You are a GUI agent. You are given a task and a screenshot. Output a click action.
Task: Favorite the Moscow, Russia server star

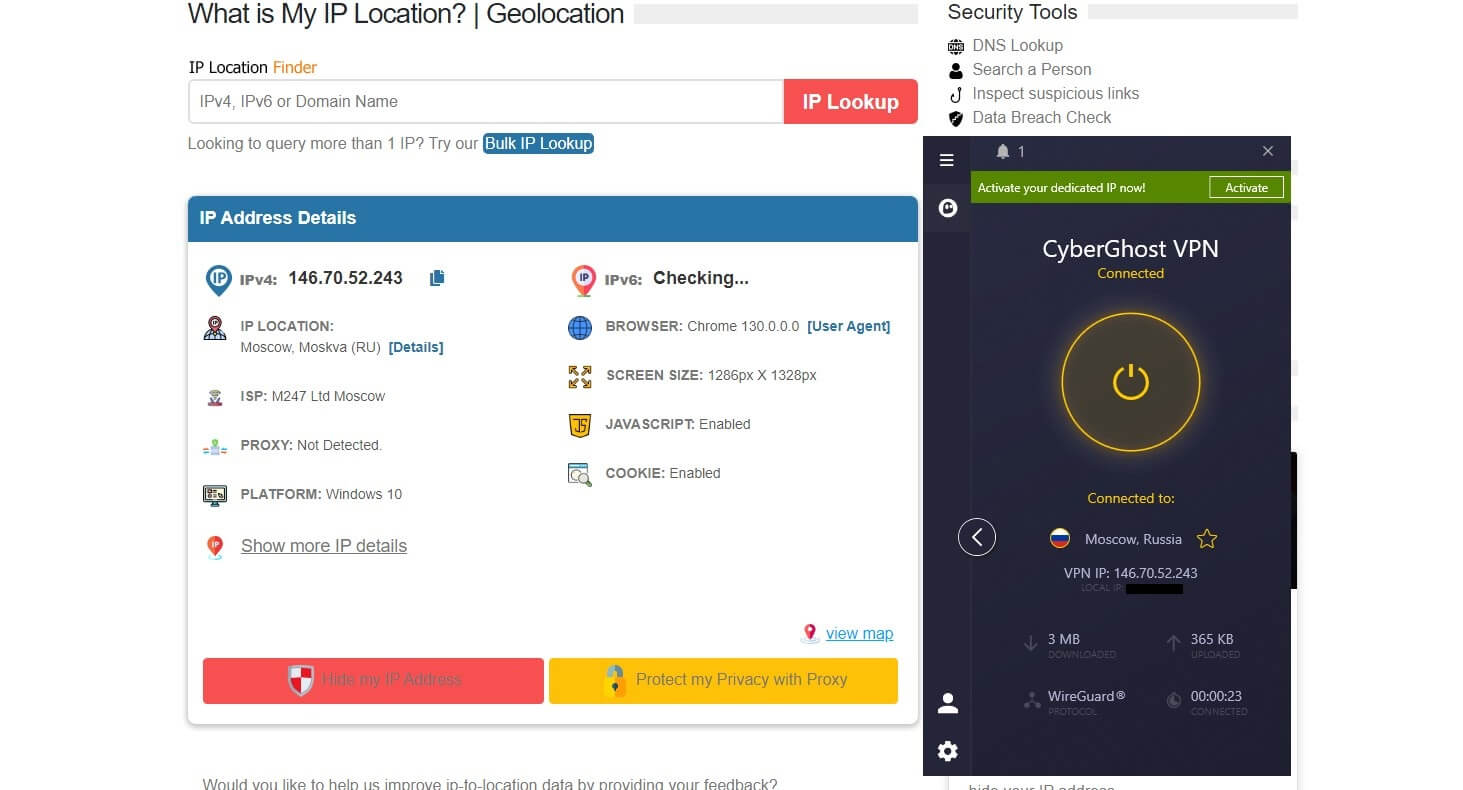pos(1206,538)
